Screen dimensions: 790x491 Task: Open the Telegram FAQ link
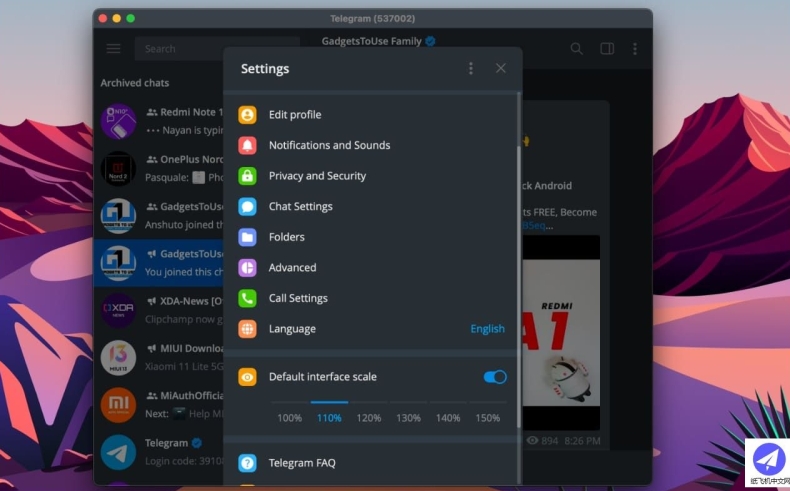(x=301, y=463)
